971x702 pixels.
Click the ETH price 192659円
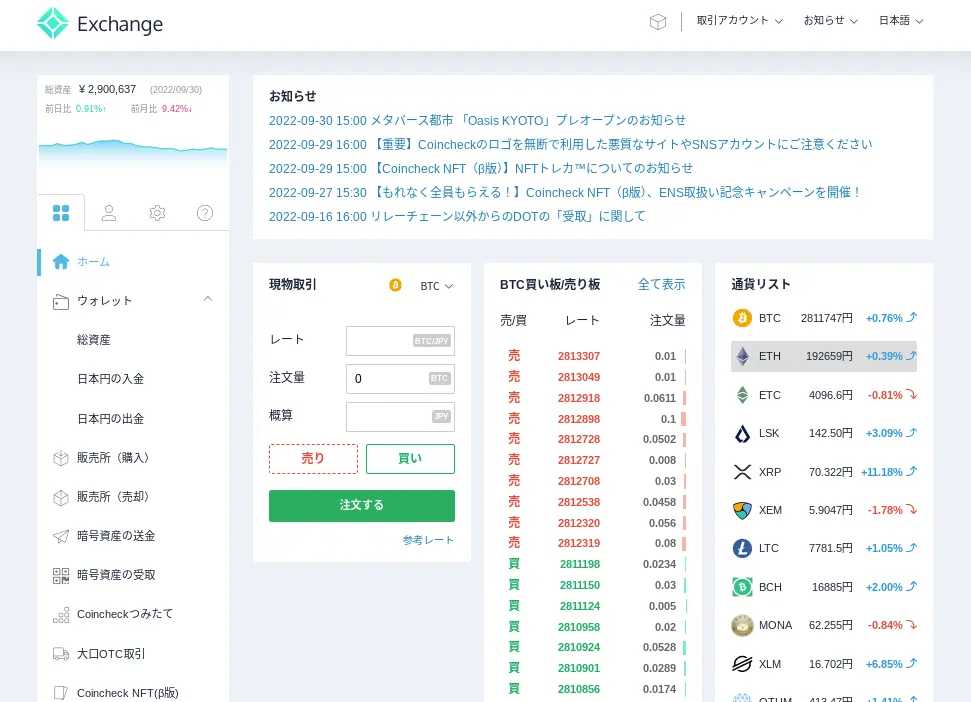829,357
